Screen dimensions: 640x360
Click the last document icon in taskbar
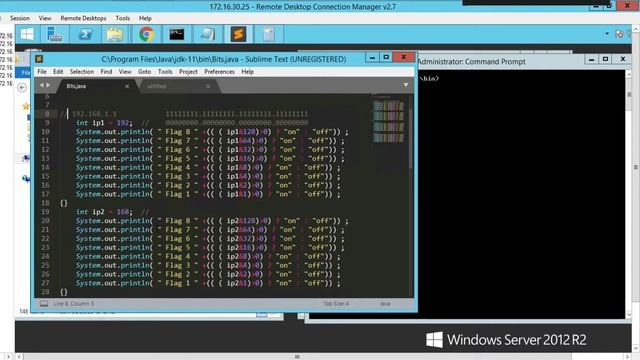click(x=269, y=34)
